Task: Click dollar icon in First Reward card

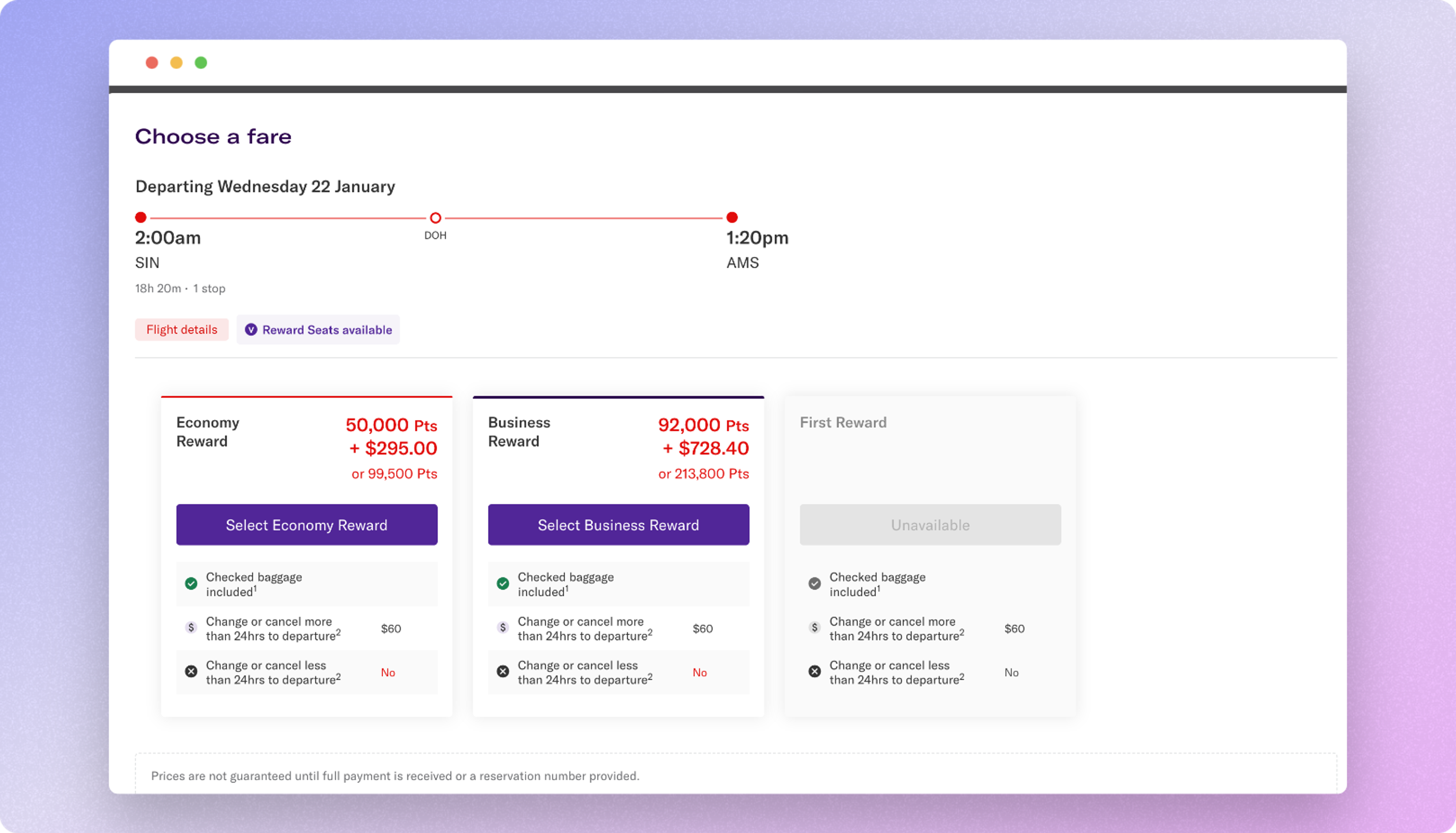Action: click(814, 628)
